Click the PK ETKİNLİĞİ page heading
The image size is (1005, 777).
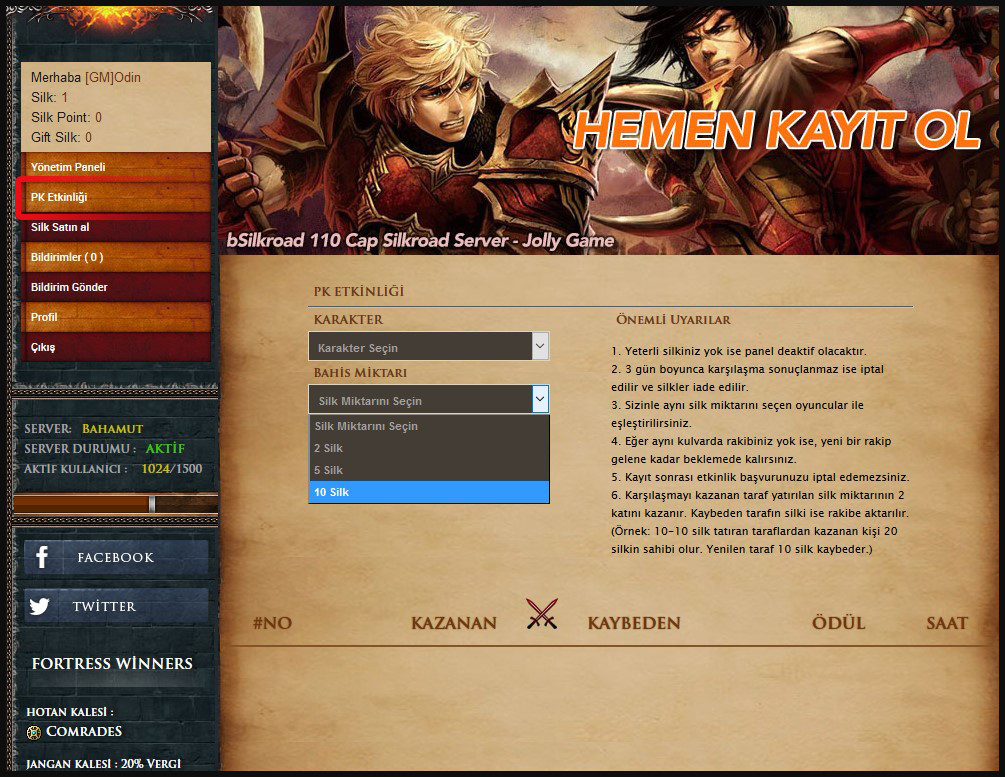click(359, 292)
